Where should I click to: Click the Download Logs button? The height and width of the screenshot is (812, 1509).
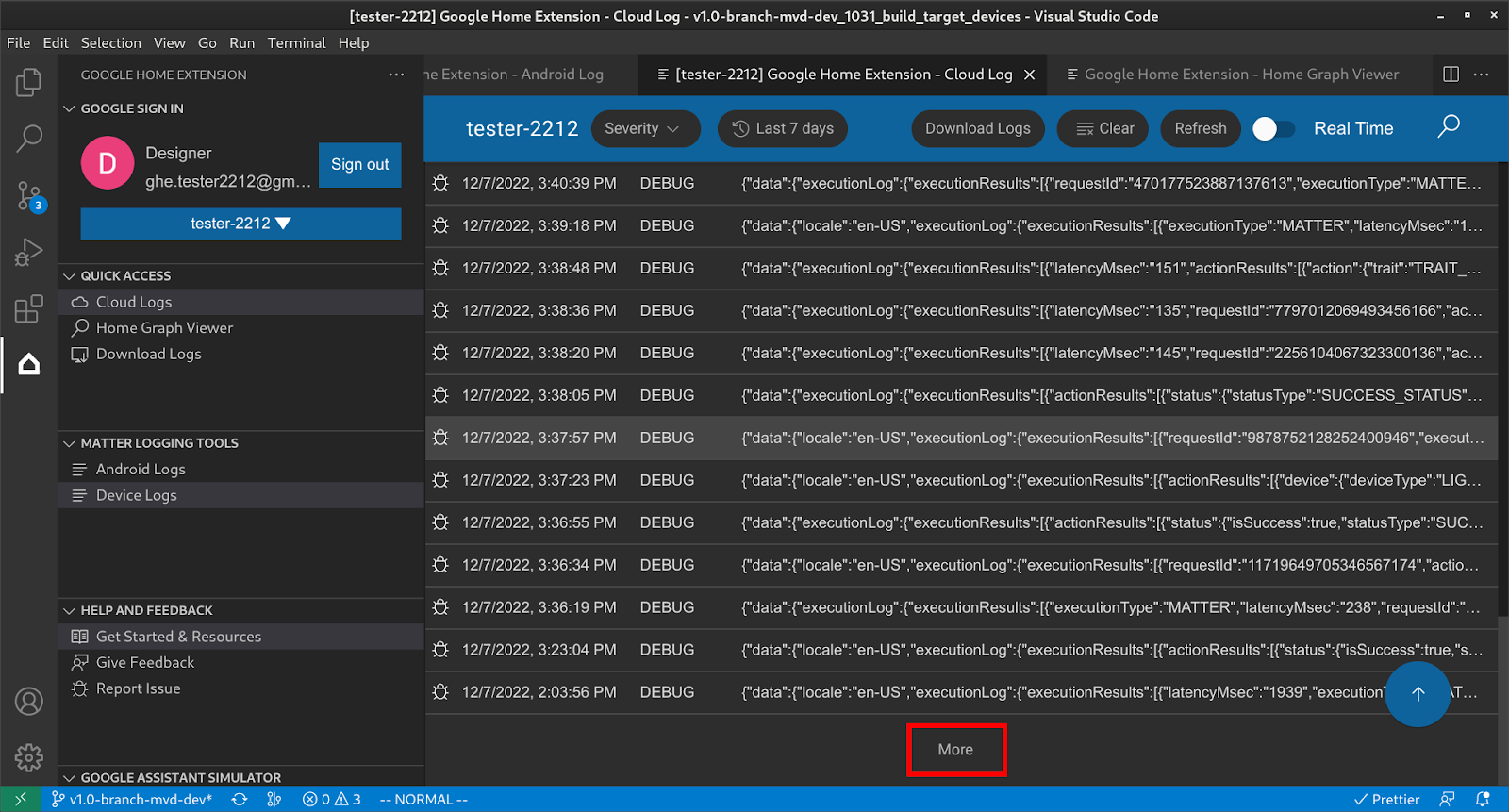click(977, 129)
